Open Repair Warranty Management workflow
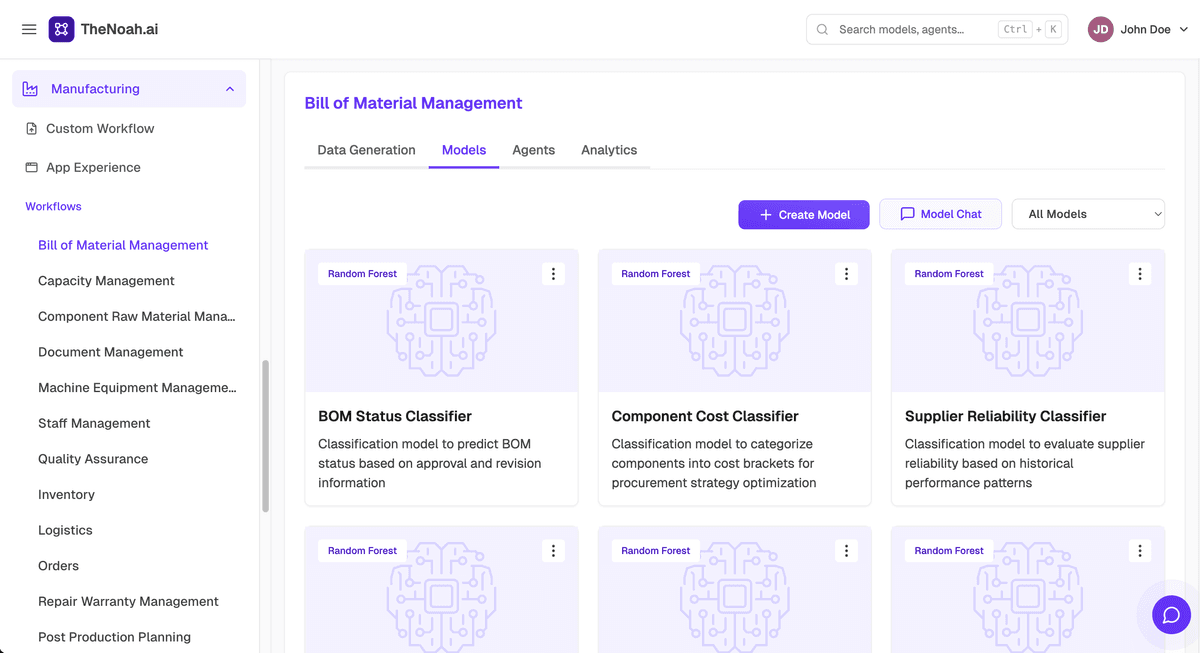The image size is (1200, 653). [x=128, y=601]
